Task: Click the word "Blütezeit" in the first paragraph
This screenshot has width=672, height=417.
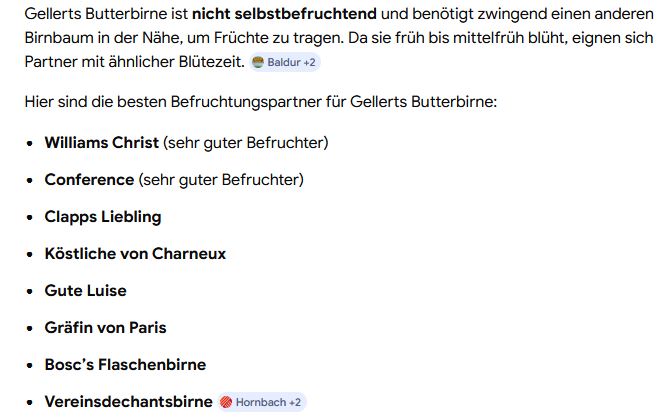Action: [x=208, y=61]
